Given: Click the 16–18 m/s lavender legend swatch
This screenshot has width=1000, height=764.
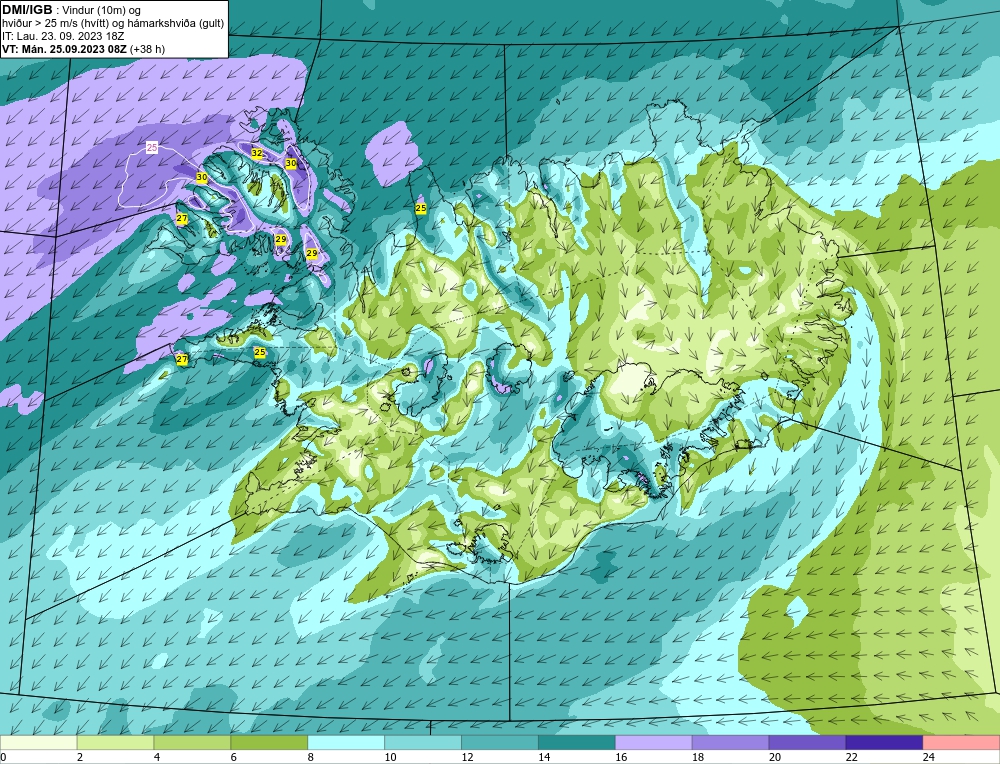Looking at the screenshot, I should pyautogui.click(x=654, y=742).
